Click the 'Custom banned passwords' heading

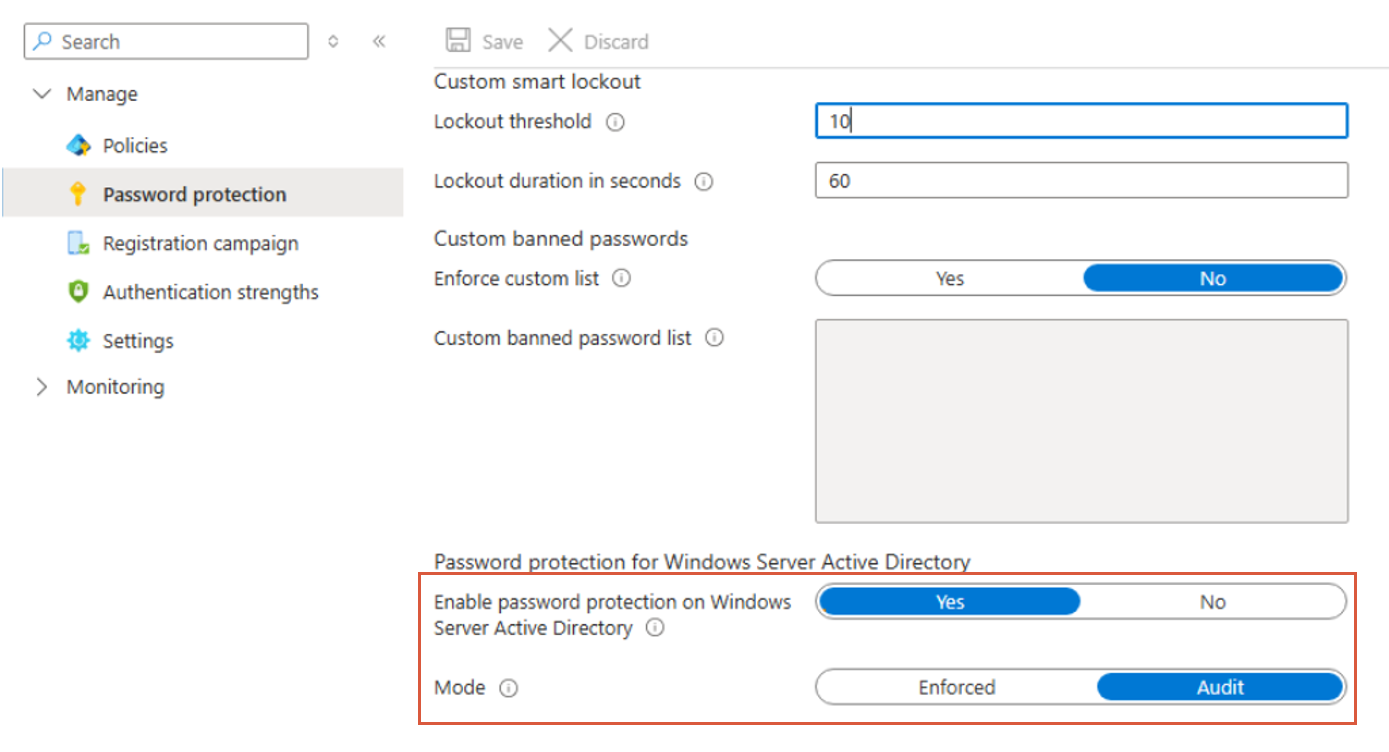pyautogui.click(x=561, y=239)
